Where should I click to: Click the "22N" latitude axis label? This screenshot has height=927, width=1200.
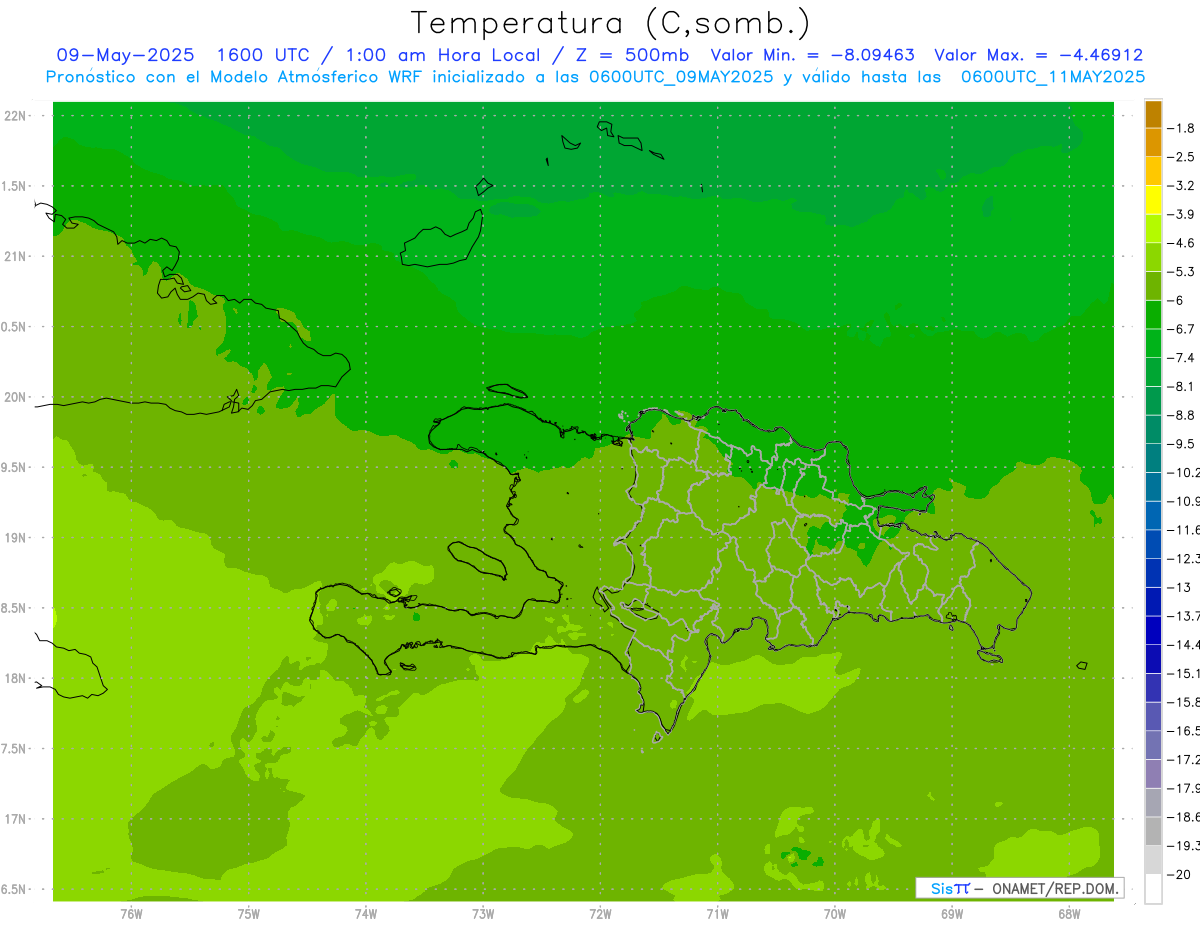[15, 116]
